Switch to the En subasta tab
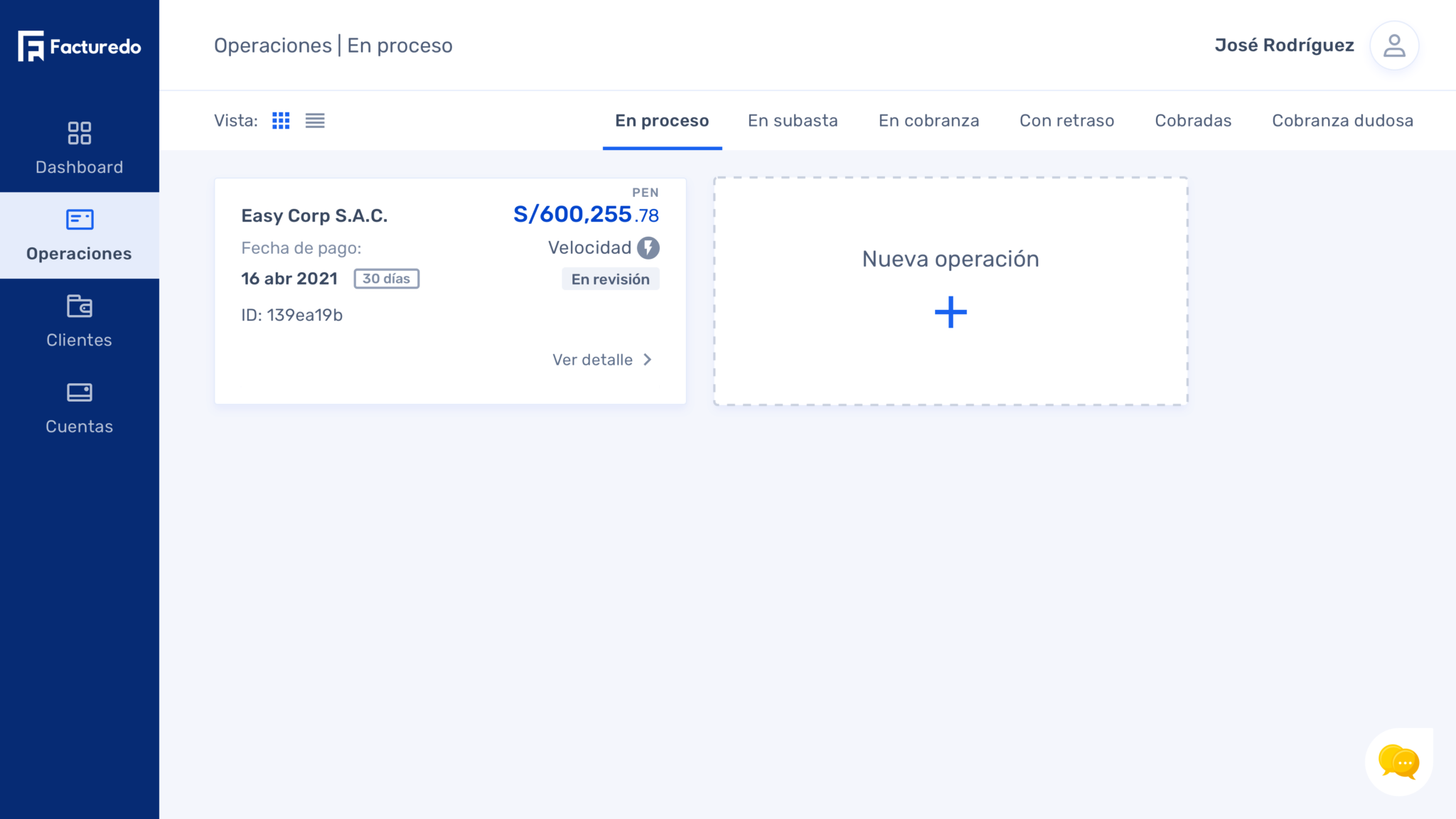This screenshot has width=1456, height=819. pyautogui.click(x=793, y=121)
